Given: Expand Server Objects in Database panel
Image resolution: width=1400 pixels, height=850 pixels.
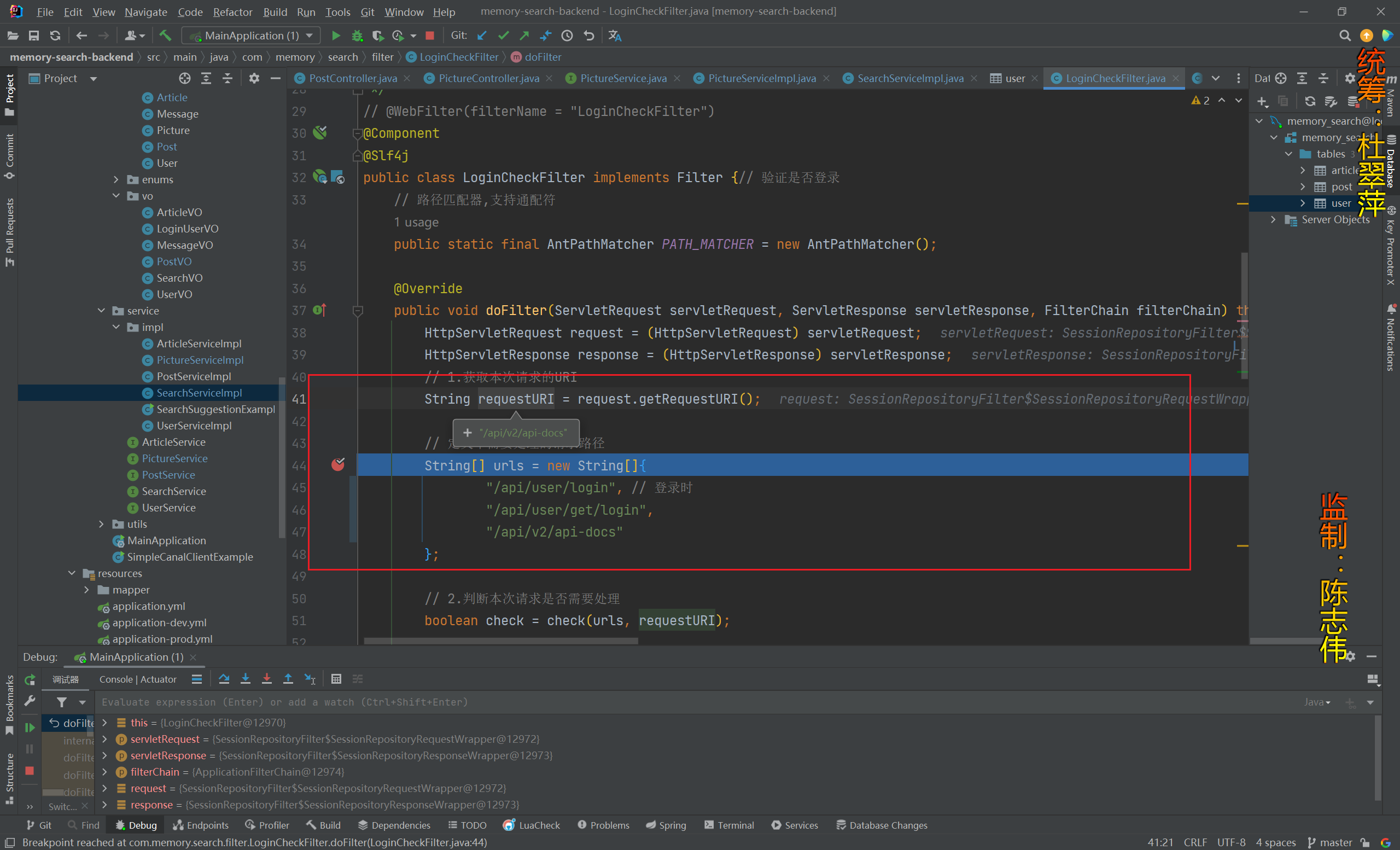Looking at the screenshot, I should (x=1273, y=220).
